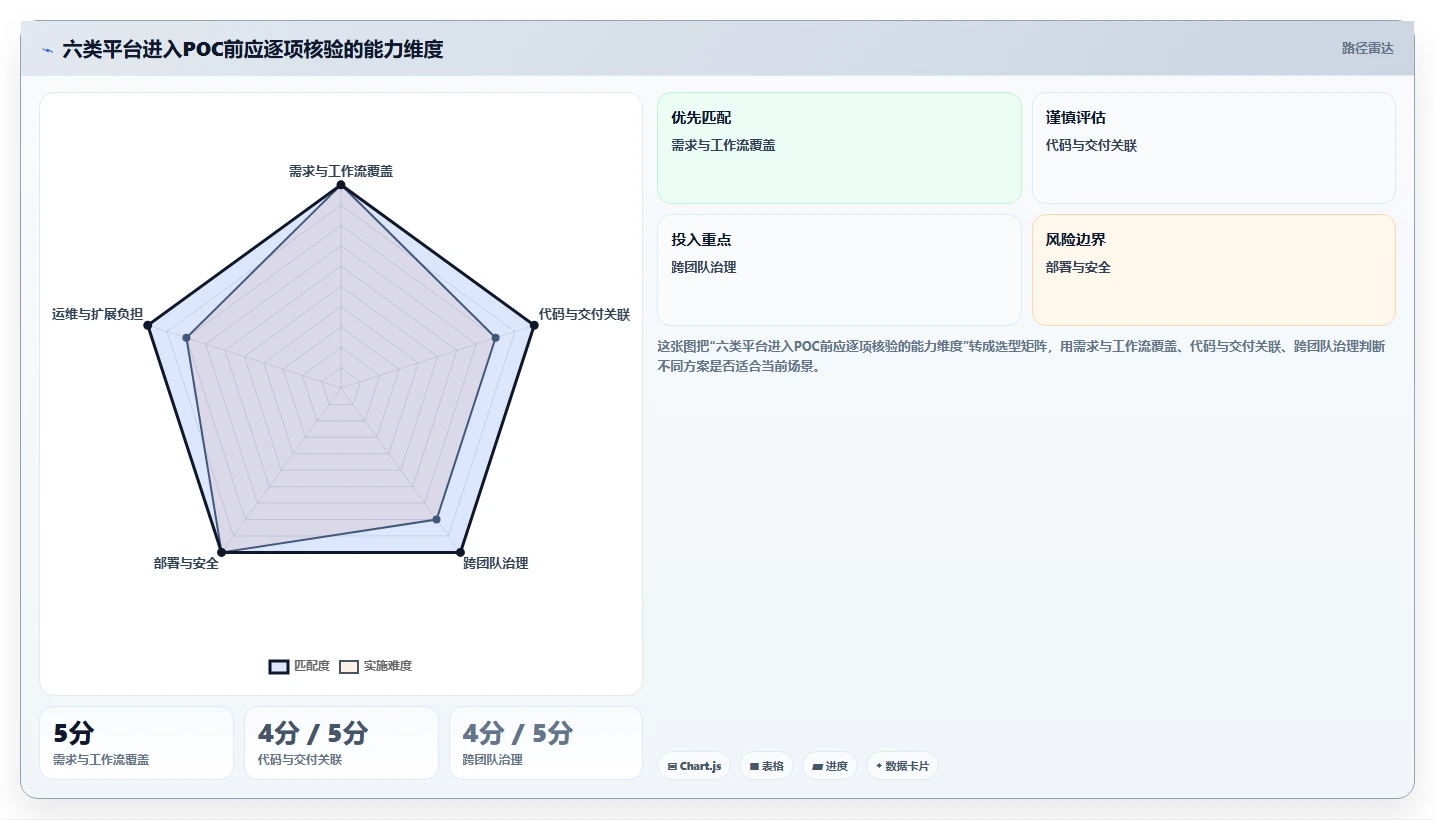Click the radar axis label 跨团队治理

[x=496, y=563]
